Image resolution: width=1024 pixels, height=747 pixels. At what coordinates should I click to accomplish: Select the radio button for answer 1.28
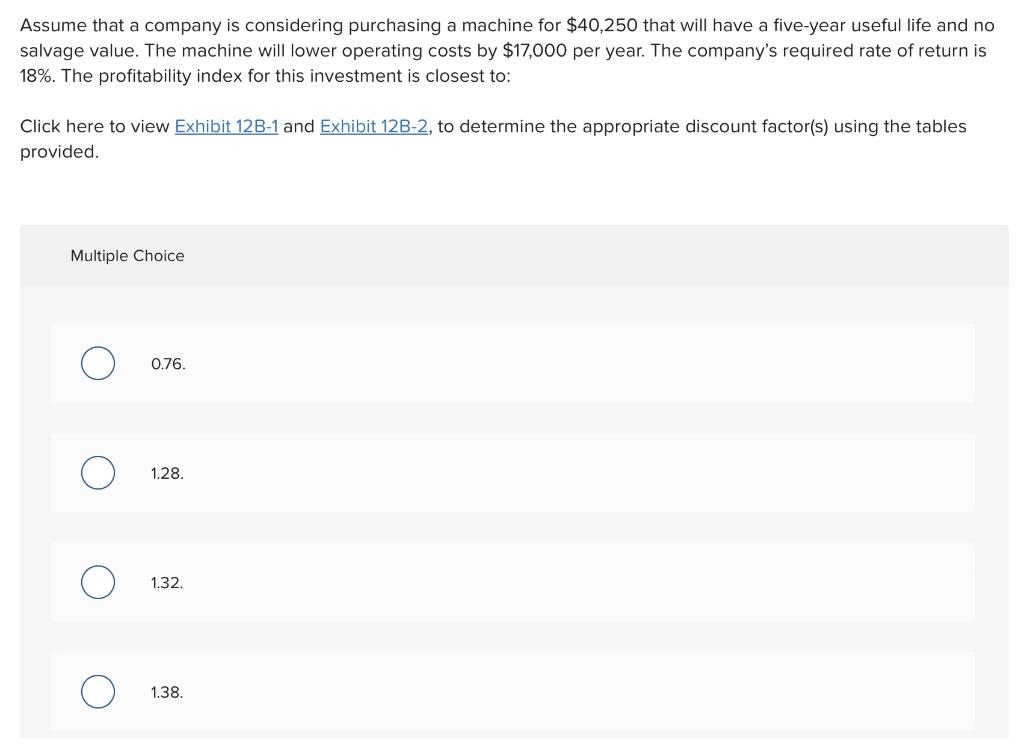pos(97,472)
